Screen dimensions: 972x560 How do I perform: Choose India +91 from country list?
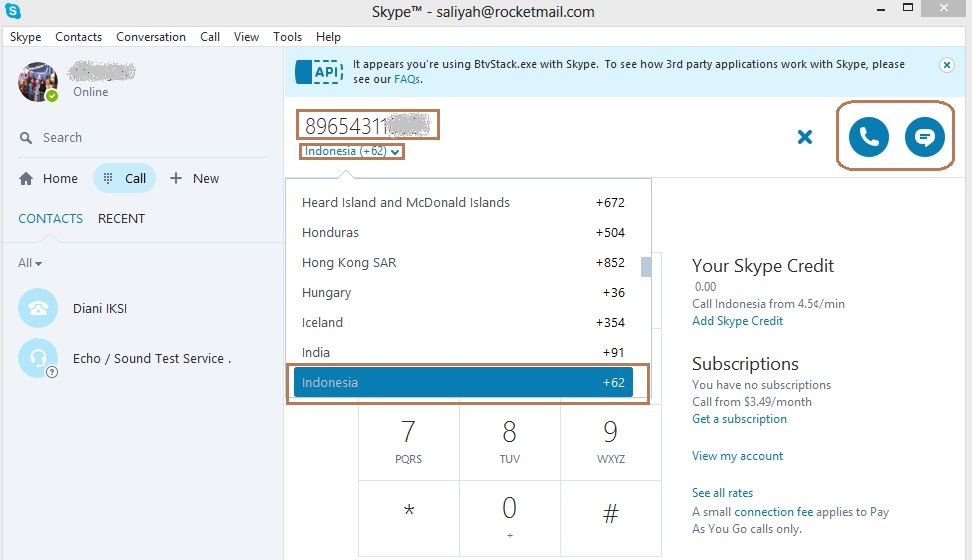[x=463, y=352]
